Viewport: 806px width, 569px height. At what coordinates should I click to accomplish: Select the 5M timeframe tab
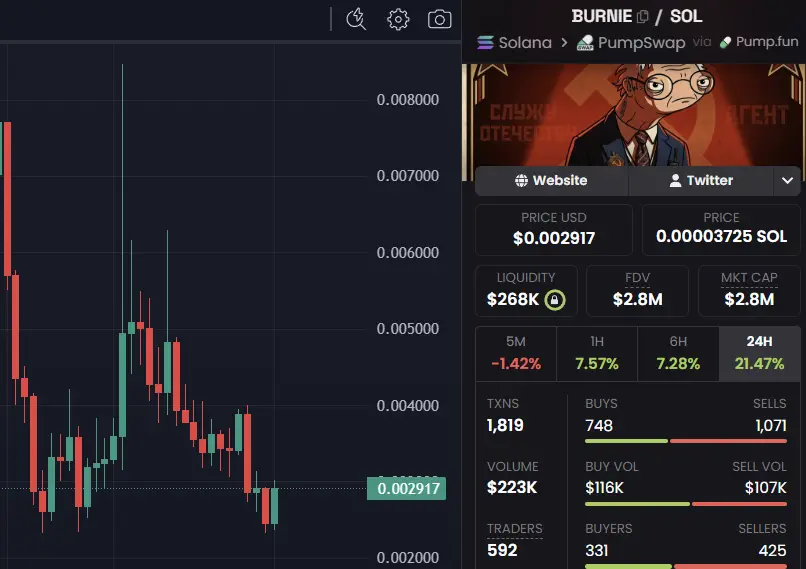tap(516, 354)
